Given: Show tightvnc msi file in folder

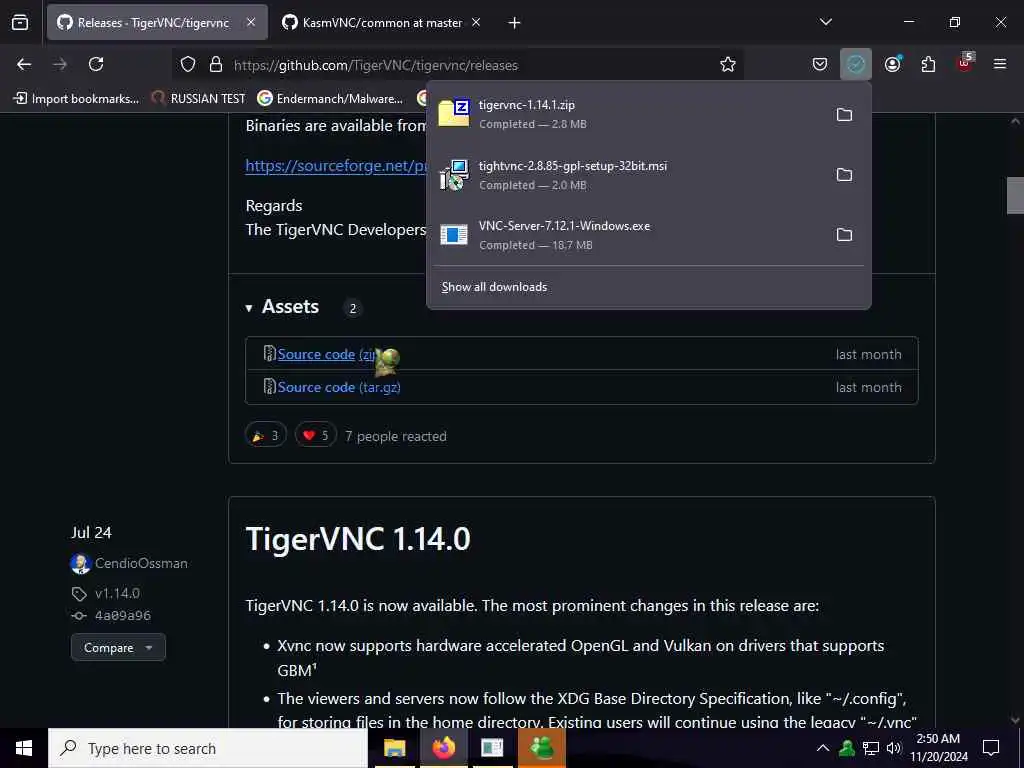Looking at the screenshot, I should tap(844, 174).
